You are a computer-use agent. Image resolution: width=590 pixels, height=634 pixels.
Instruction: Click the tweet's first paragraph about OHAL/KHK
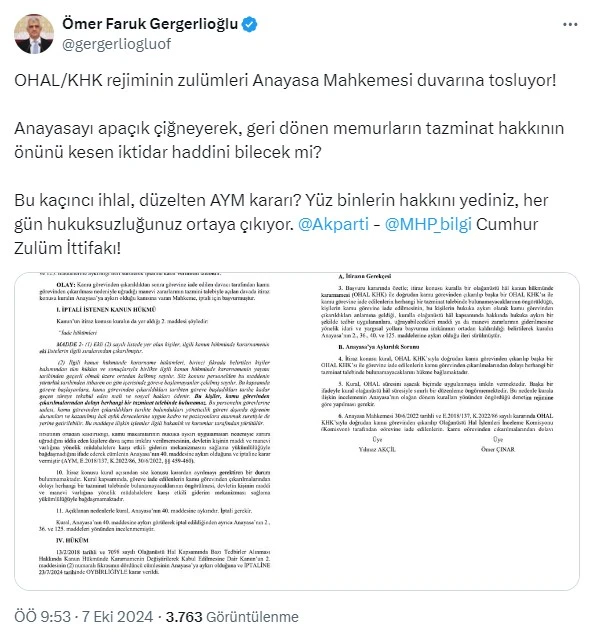285,80
